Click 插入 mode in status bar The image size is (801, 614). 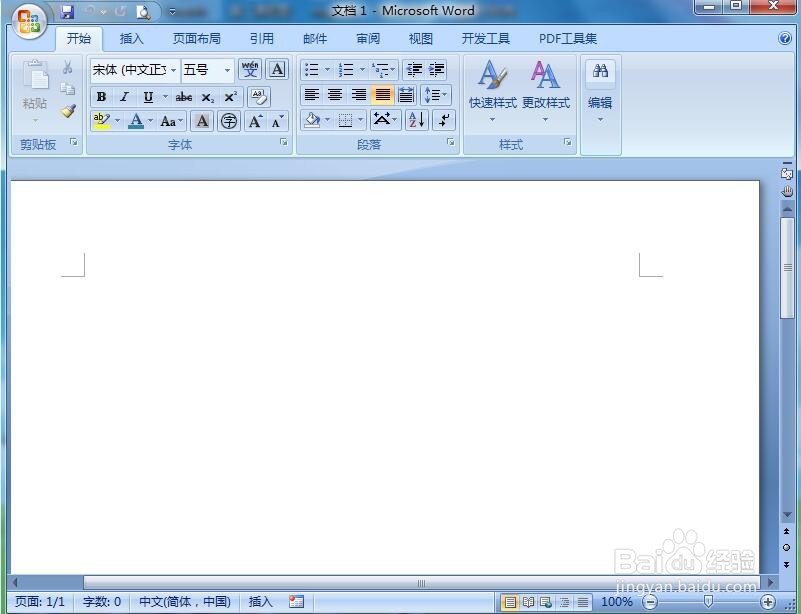coord(261,602)
